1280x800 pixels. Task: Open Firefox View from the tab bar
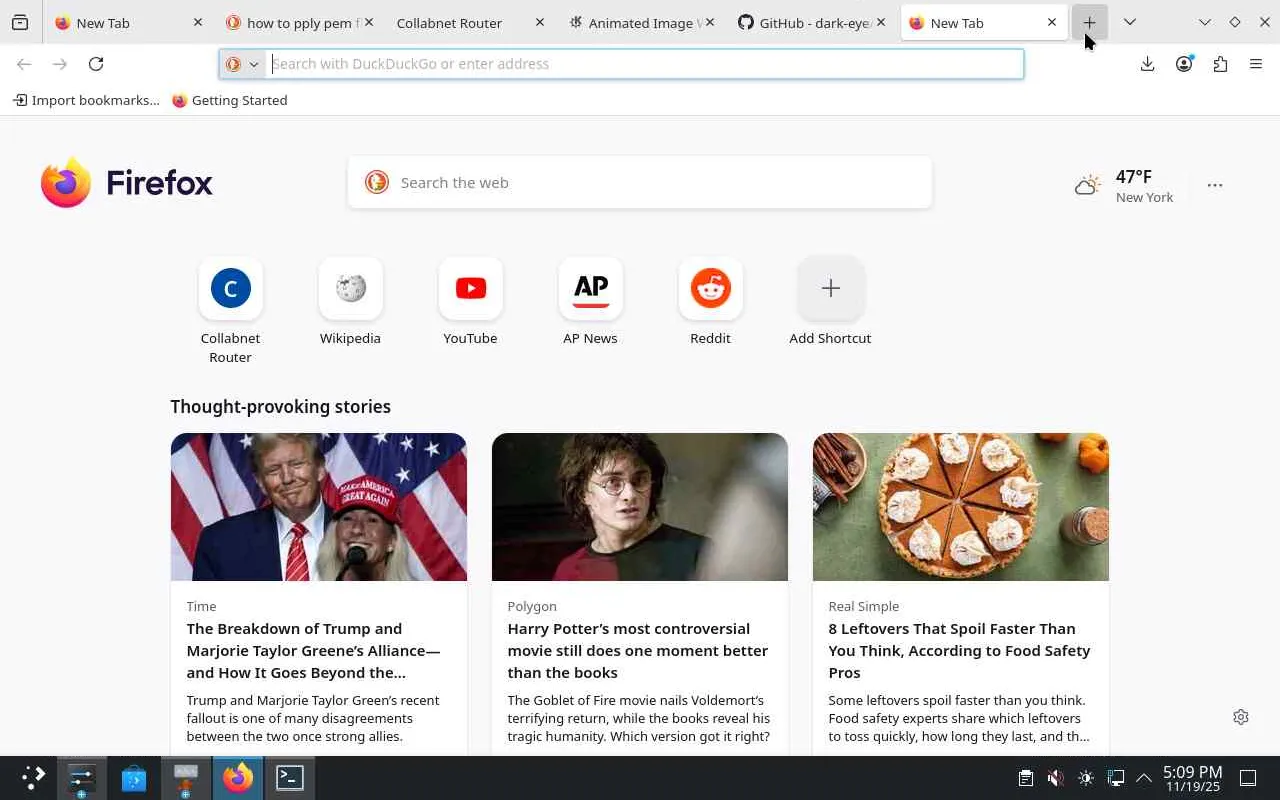coord(20,22)
